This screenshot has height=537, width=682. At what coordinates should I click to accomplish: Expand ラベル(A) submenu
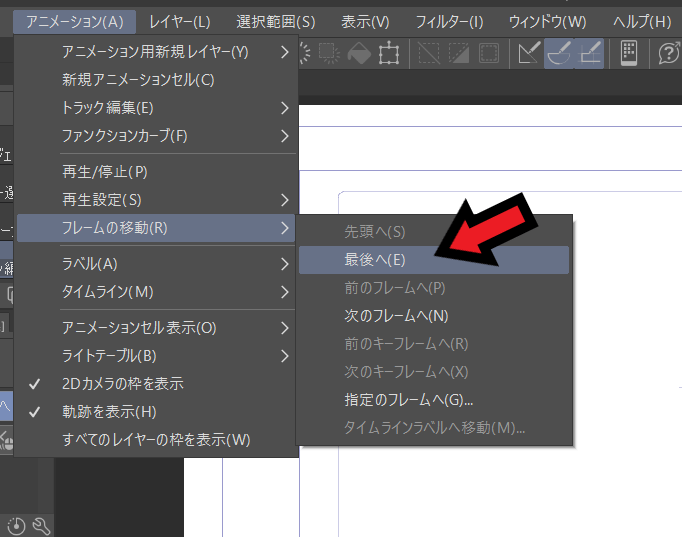click(x=156, y=264)
